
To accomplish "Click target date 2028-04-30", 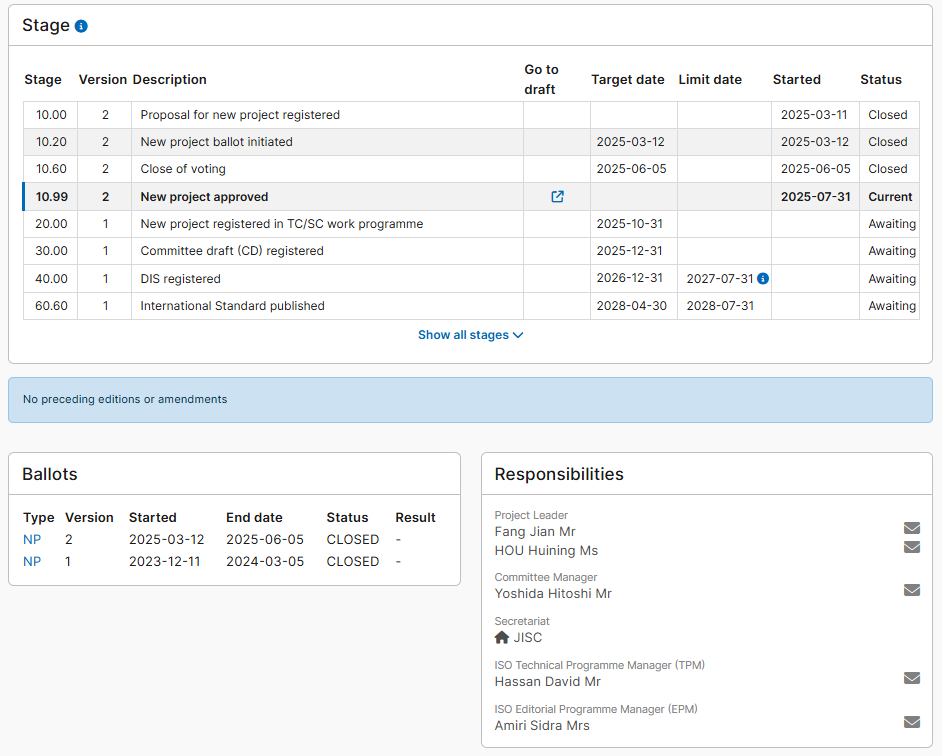I will coord(631,306).
